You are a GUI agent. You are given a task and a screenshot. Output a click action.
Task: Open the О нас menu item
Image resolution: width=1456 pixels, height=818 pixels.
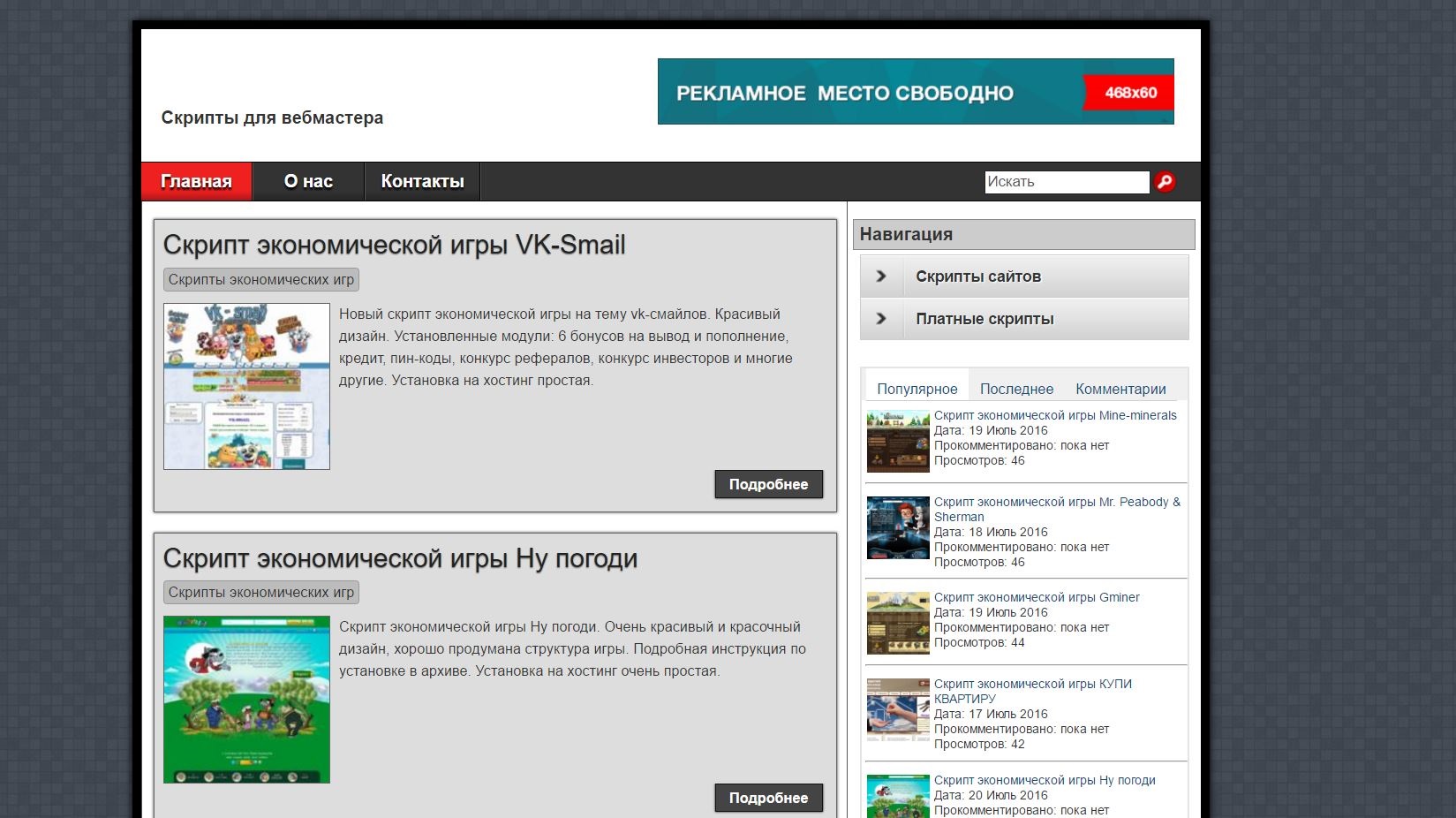[308, 181]
